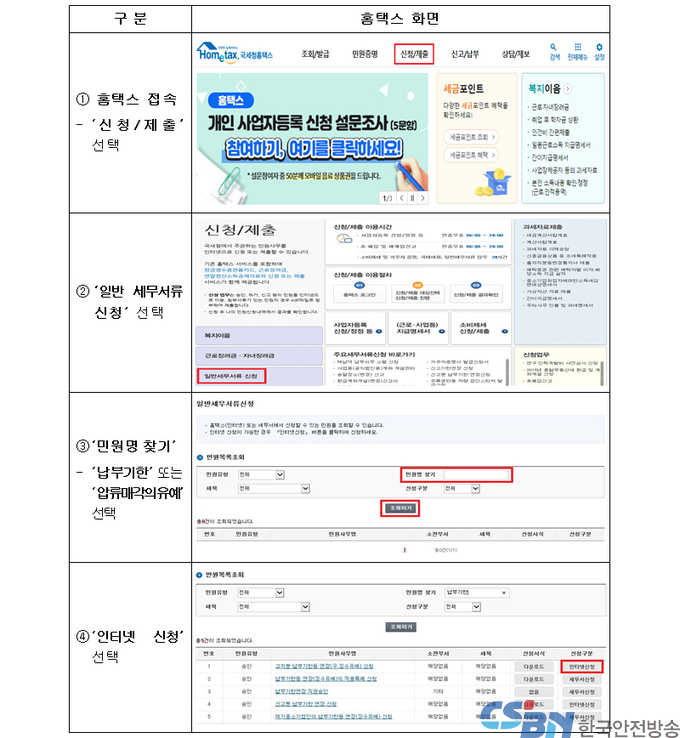The height and width of the screenshot is (738, 680).
Task: Click 인터넷신청 button in row 4
Action: [x=582, y=705]
